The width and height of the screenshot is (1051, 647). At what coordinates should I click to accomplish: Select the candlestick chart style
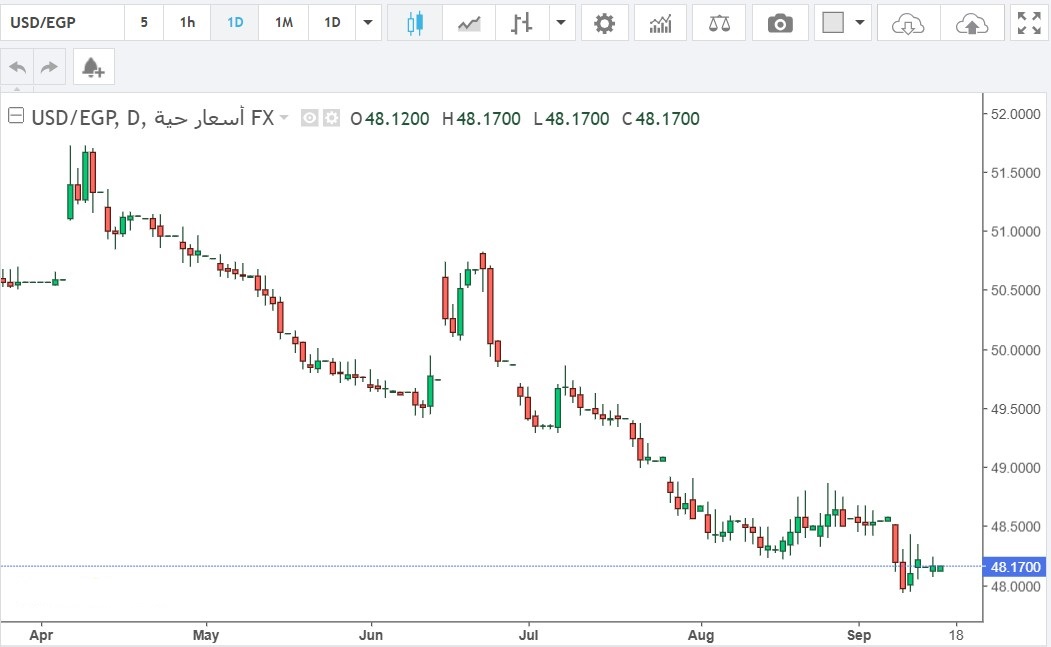[x=415, y=23]
